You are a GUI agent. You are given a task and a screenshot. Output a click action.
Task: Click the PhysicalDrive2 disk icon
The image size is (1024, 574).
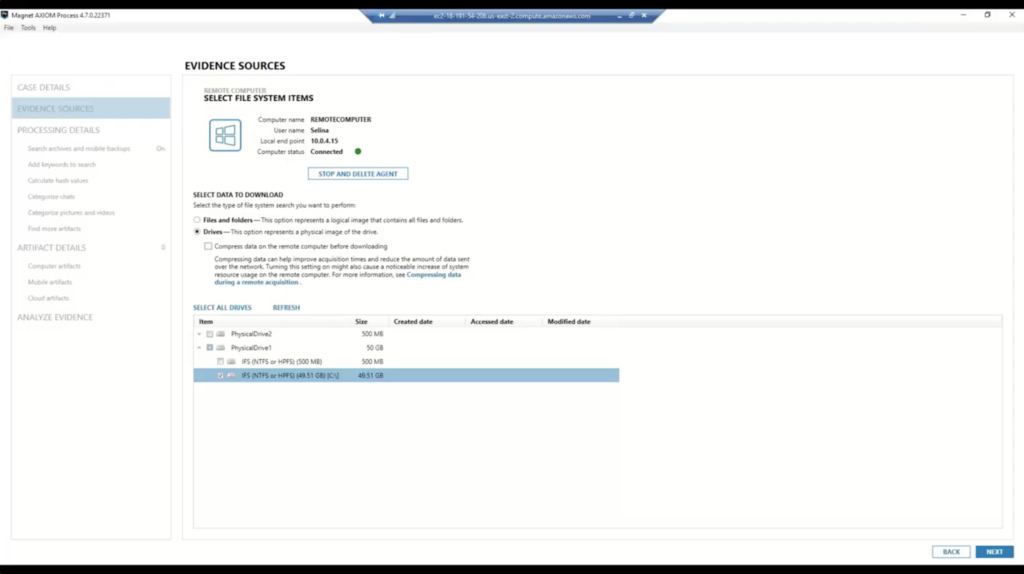[x=221, y=334]
